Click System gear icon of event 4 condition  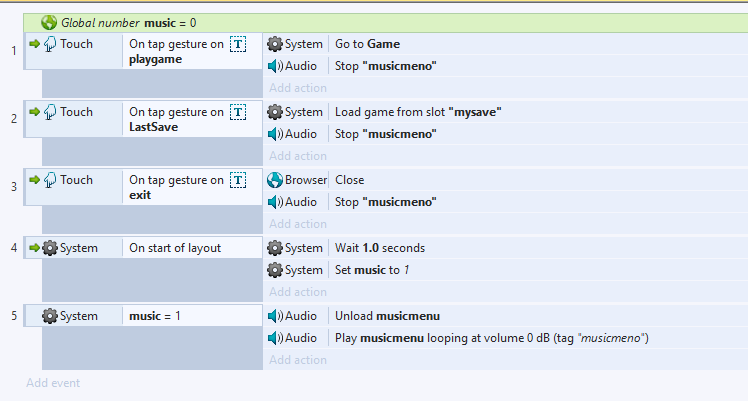pos(50,248)
